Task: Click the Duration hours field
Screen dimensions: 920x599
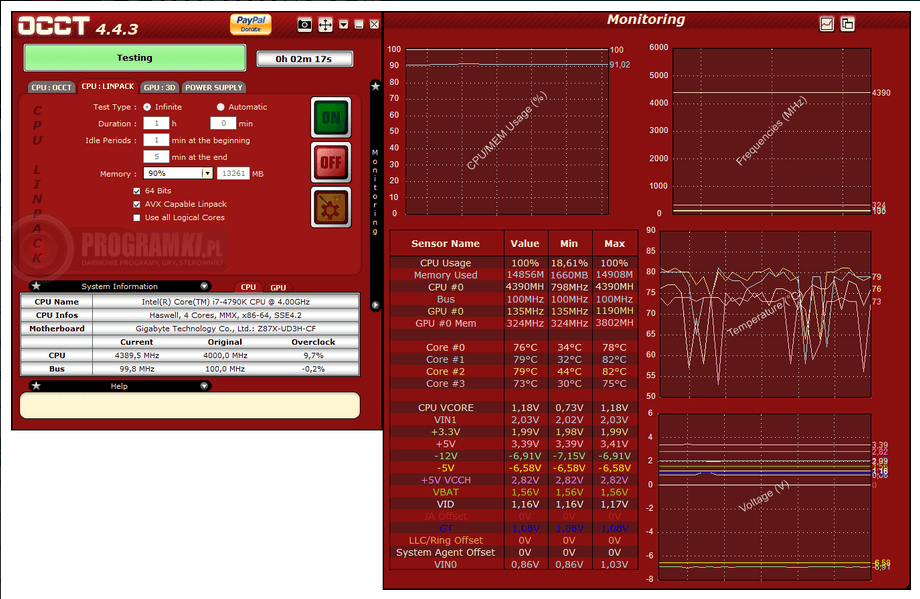Action: tap(157, 123)
